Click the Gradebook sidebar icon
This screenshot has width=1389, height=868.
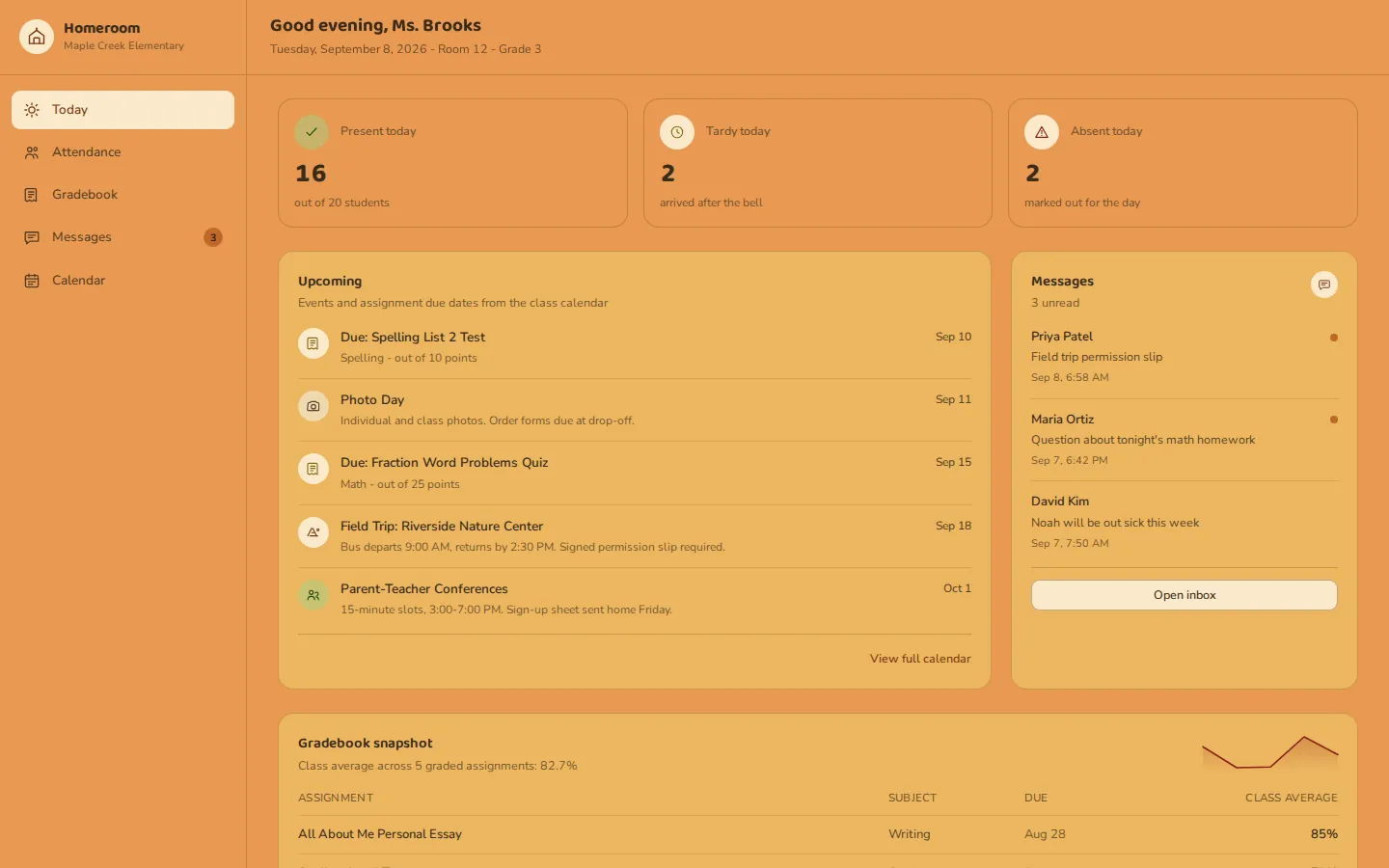pyautogui.click(x=32, y=195)
